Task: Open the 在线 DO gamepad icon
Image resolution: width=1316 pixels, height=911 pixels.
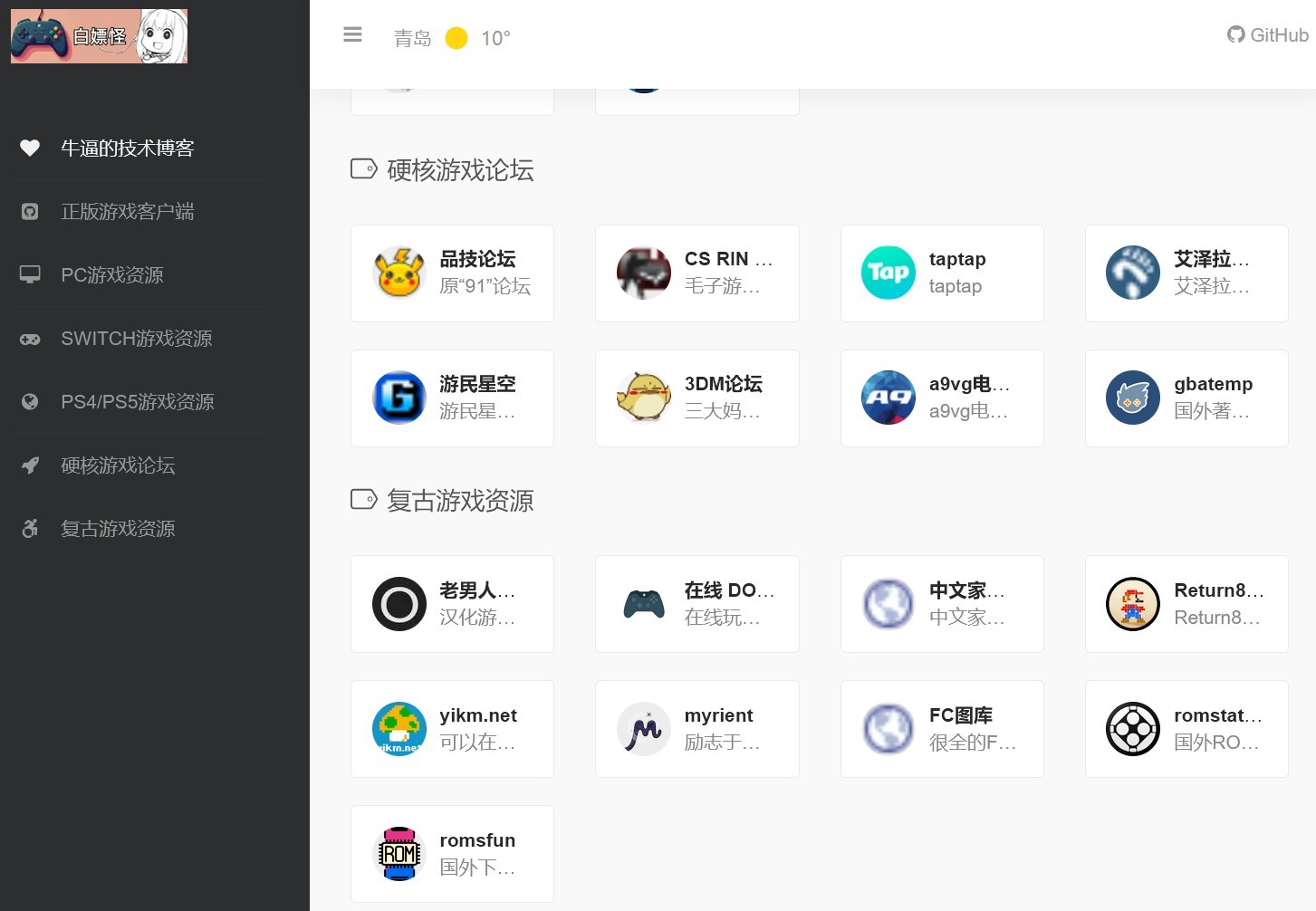Action: (x=644, y=604)
